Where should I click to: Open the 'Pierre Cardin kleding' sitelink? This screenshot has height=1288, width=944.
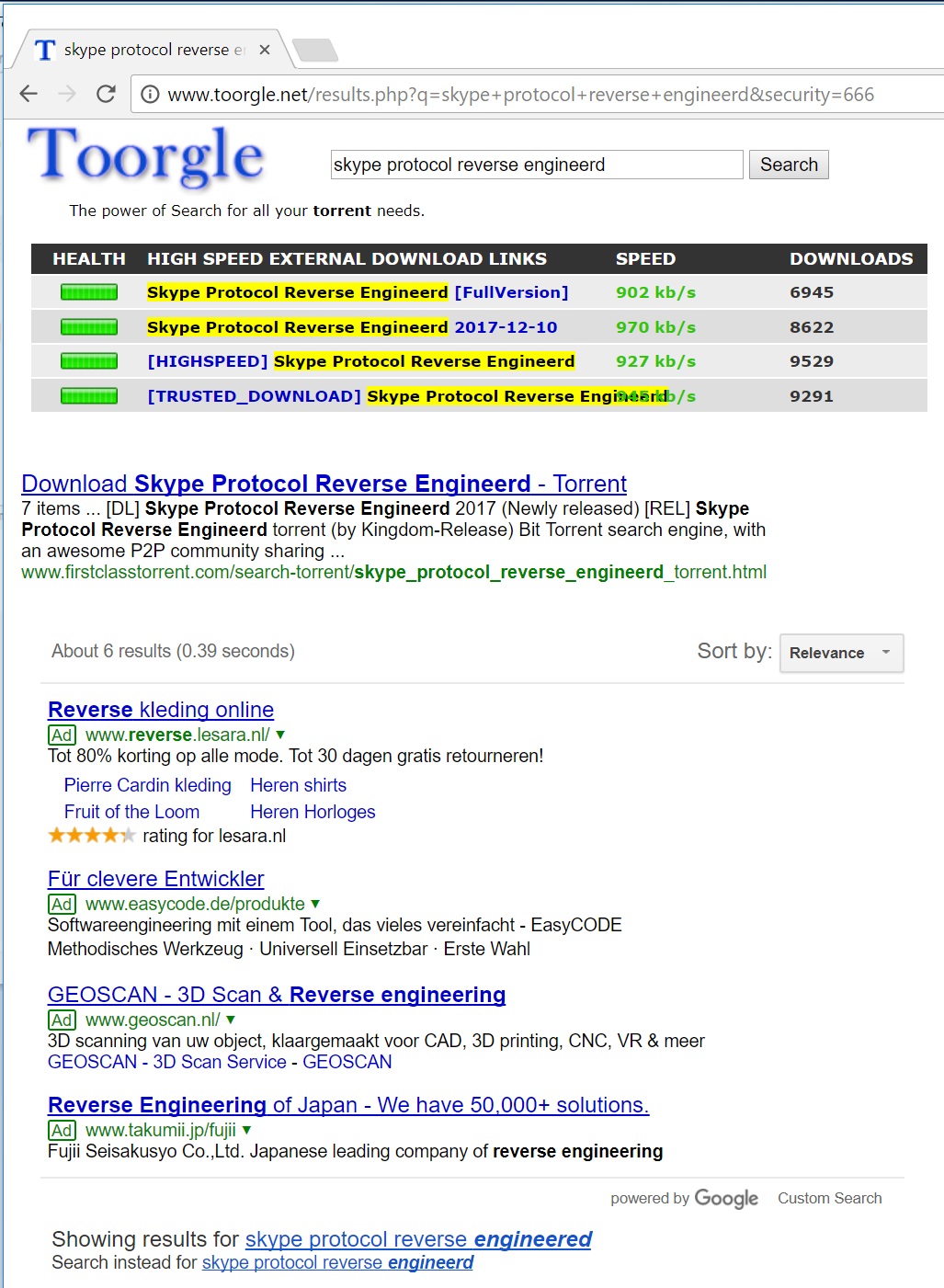click(148, 785)
